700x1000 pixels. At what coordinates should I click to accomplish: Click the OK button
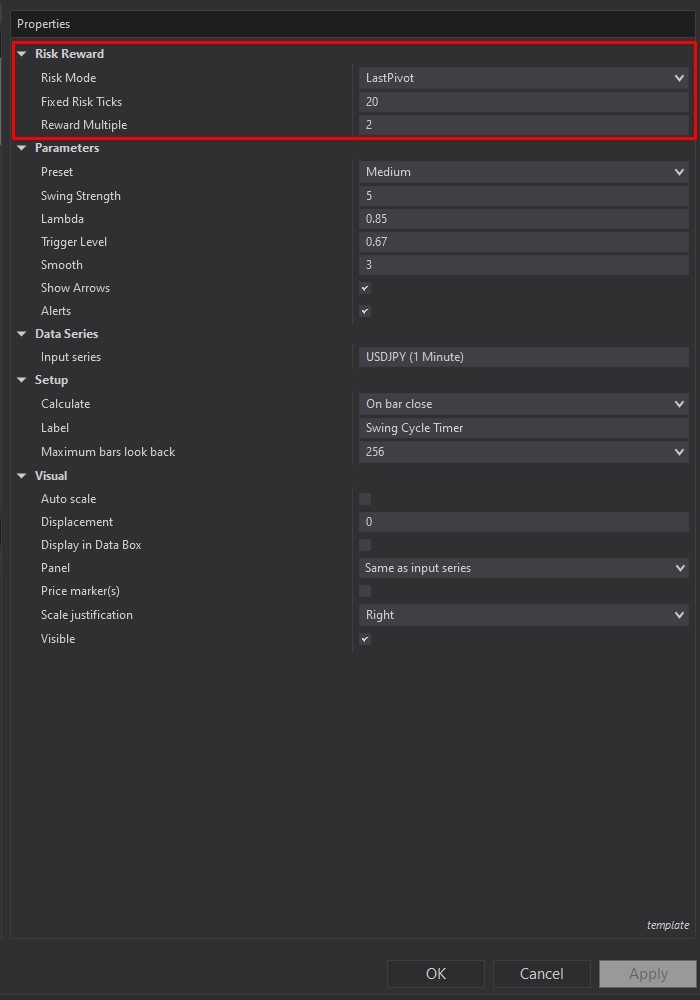[x=436, y=974]
